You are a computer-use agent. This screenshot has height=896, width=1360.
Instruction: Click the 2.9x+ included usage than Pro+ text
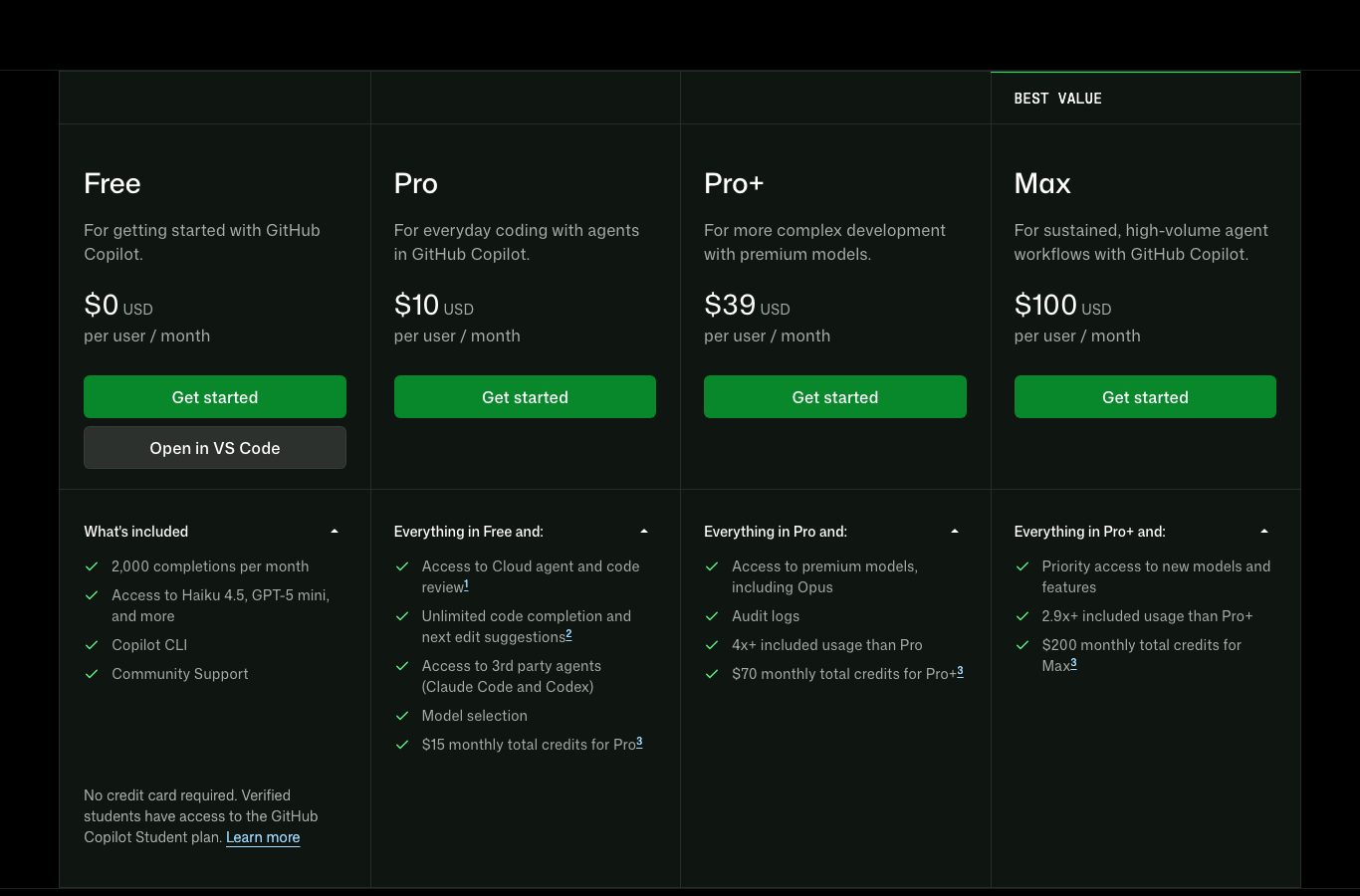tap(1147, 616)
